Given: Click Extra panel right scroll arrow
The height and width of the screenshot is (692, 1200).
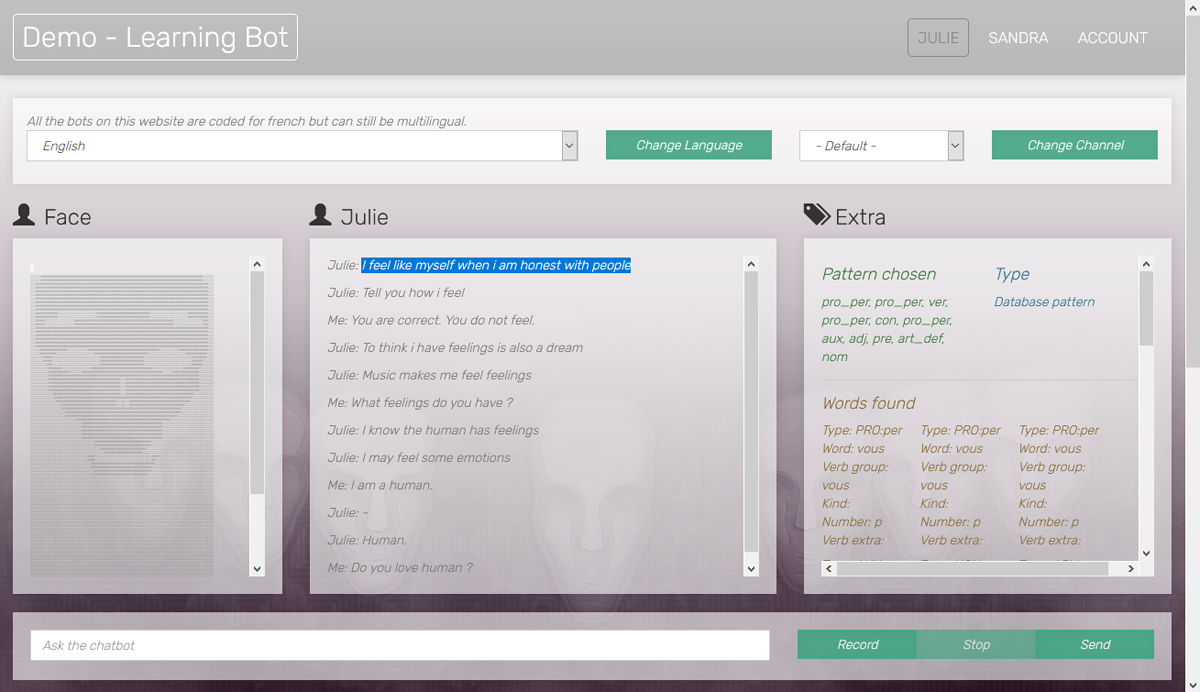Looking at the screenshot, I should pyautogui.click(x=1131, y=569).
